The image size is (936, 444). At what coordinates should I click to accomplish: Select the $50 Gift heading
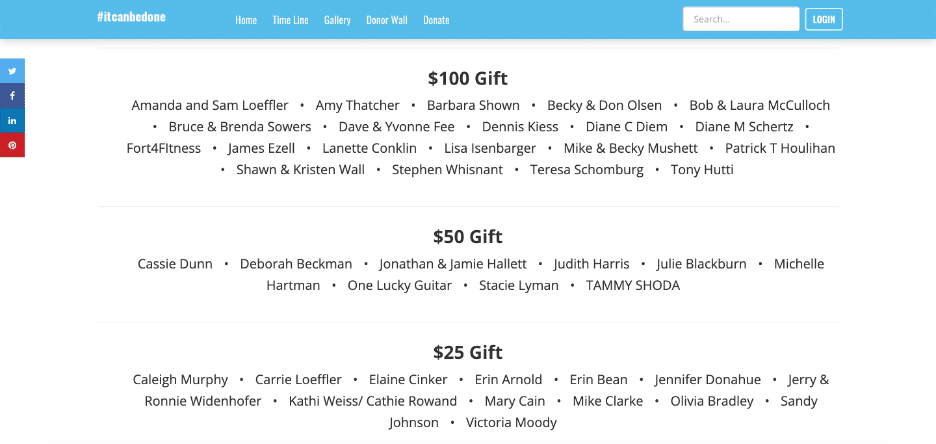(x=468, y=236)
